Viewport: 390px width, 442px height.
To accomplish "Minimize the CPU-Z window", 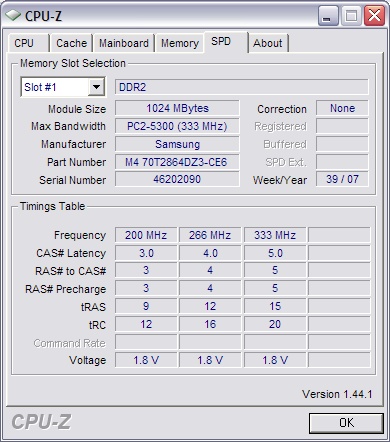I will click(x=328, y=16).
